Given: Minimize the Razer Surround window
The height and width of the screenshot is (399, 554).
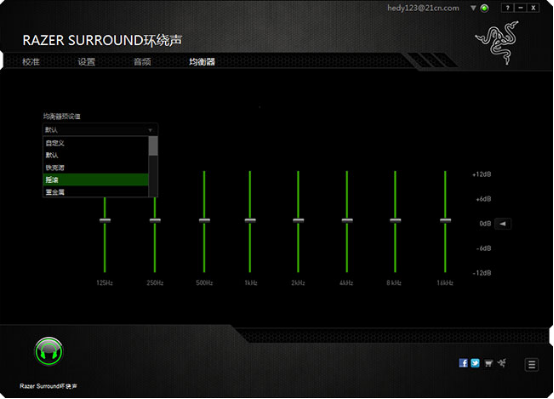Looking at the screenshot, I should tap(520, 8).
